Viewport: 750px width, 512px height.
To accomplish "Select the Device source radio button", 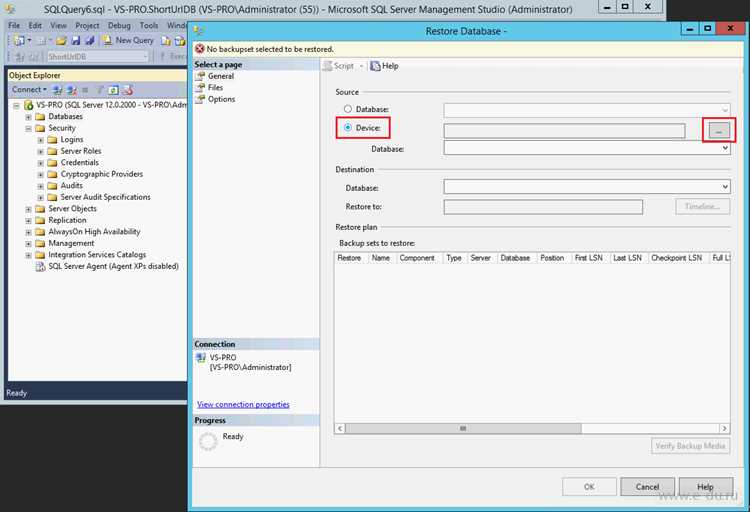I will (x=348, y=127).
